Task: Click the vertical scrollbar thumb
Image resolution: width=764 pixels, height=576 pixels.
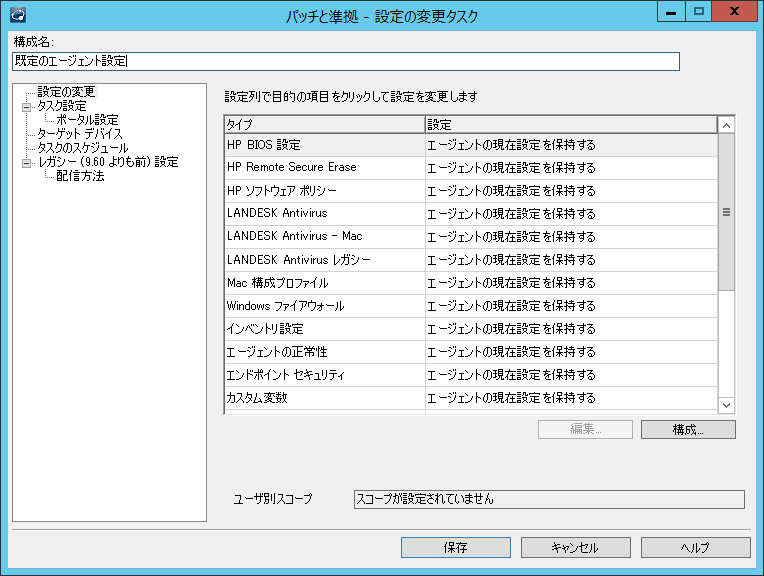Action: click(726, 212)
